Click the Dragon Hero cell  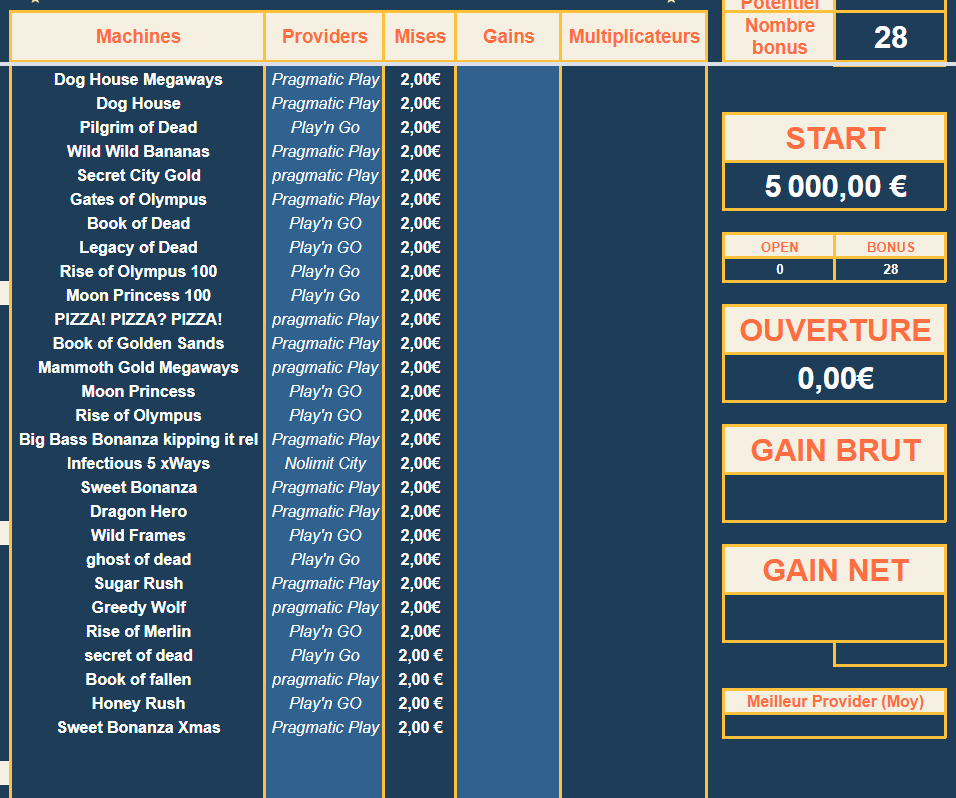pyautogui.click(x=138, y=511)
